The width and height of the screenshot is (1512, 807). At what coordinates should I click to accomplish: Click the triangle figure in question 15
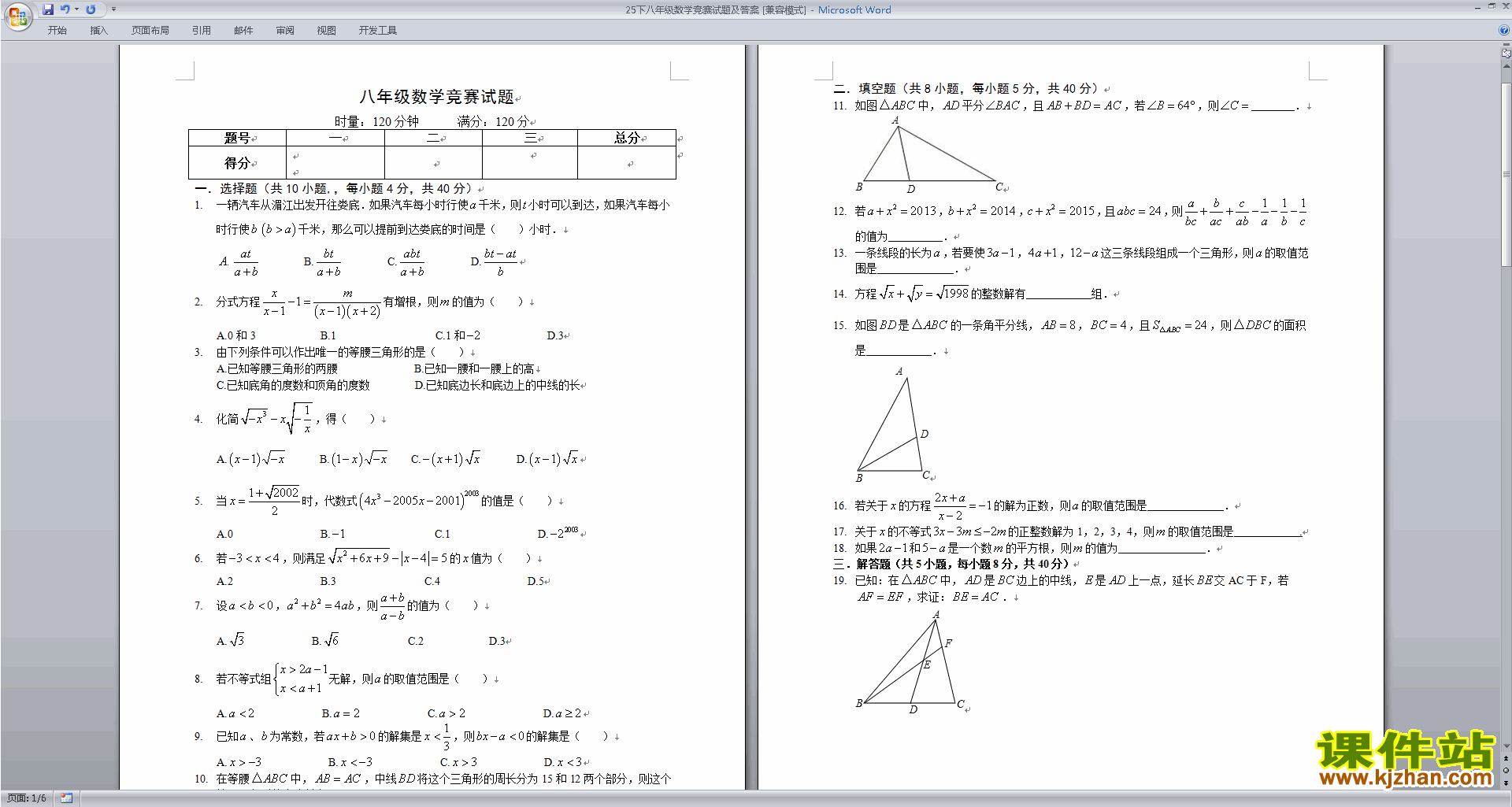pyautogui.click(x=893, y=425)
